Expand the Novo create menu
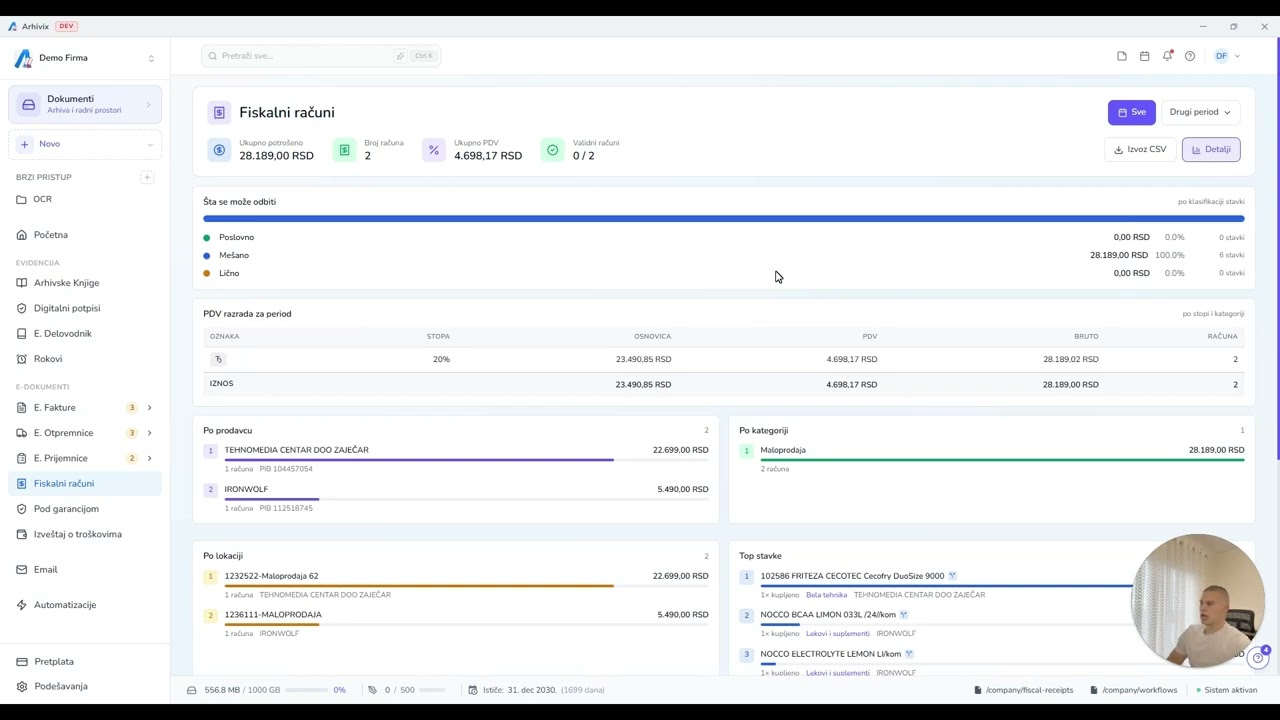 coord(85,144)
